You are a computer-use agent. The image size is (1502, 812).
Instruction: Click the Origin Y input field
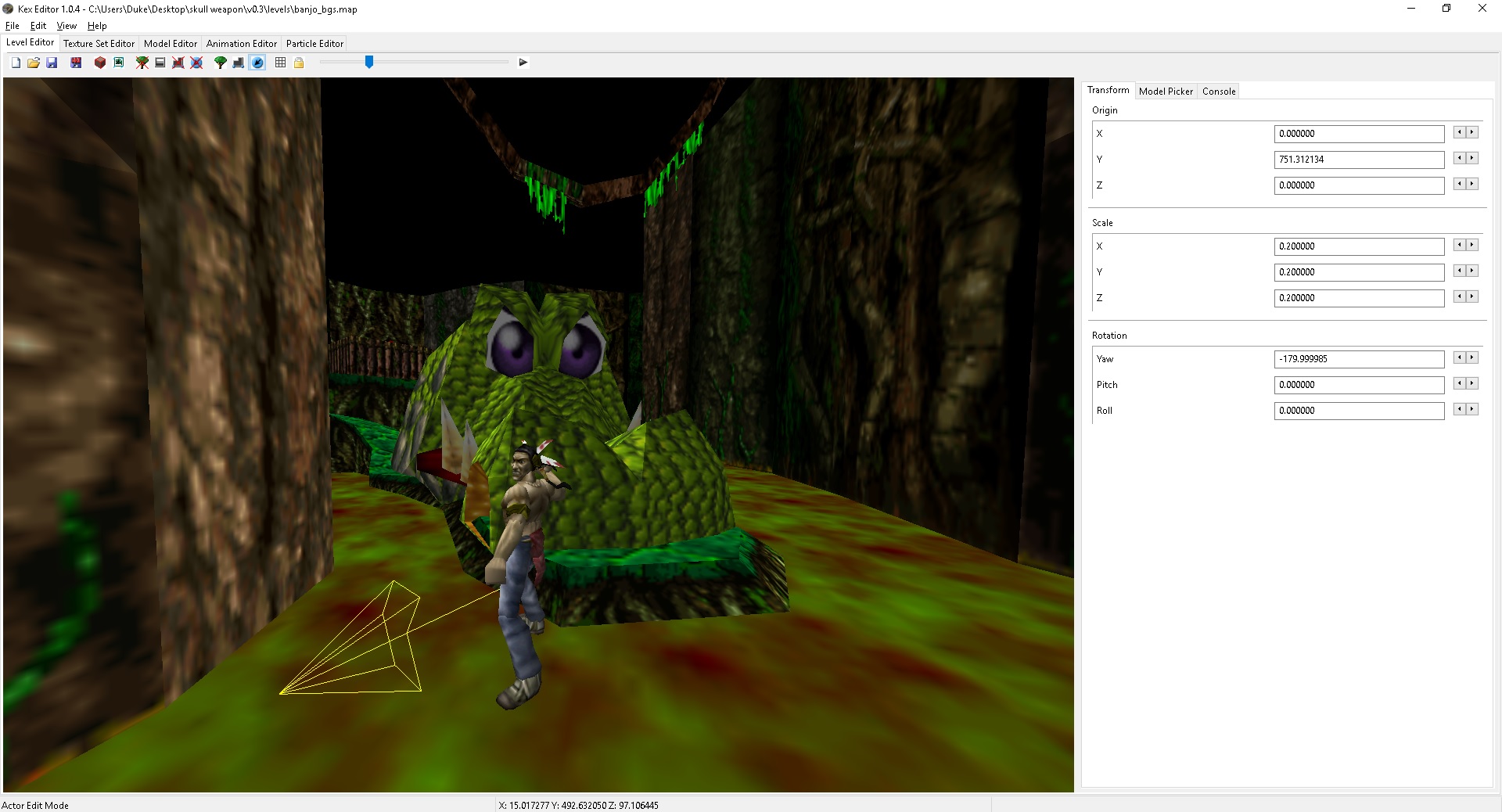click(1359, 160)
